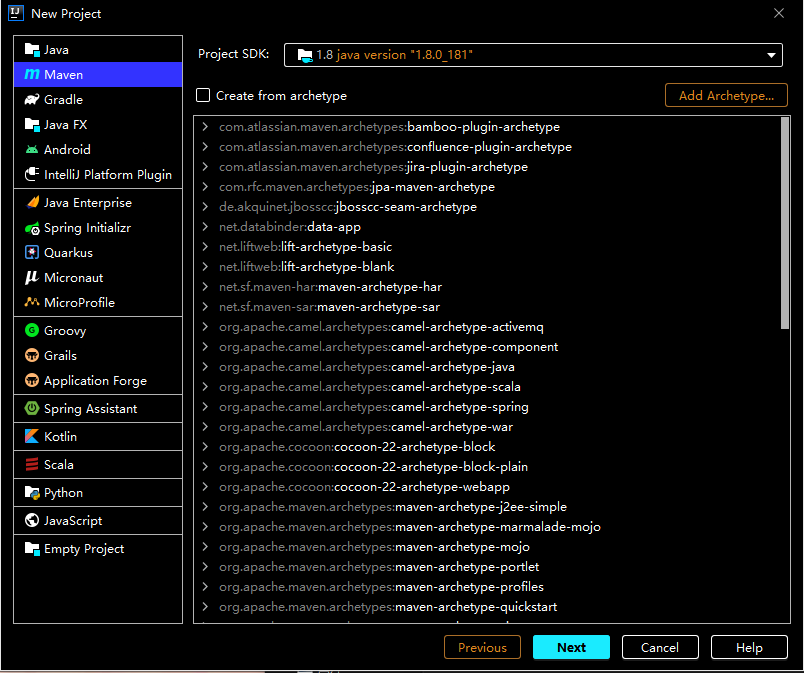Viewport: 804px width, 673px height.
Task: Select camel-archetype-spring row
Action: tap(487, 406)
